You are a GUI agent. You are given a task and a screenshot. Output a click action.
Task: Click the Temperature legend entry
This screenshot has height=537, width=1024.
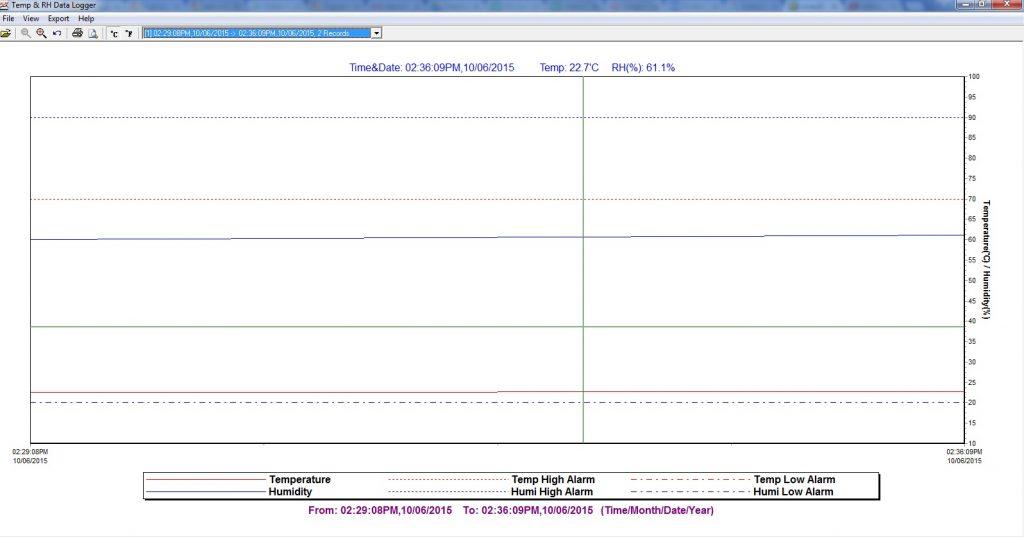pyautogui.click(x=299, y=480)
